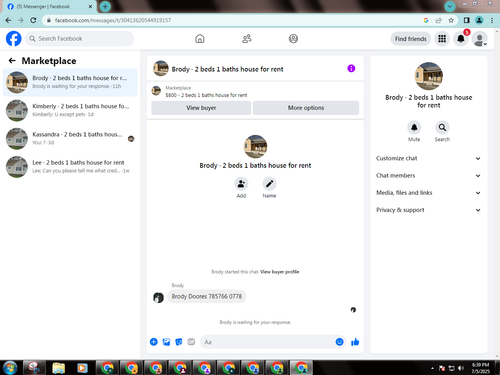This screenshot has width=500, height=375.
Task: Click the Add people icon
Action: [x=241, y=184]
